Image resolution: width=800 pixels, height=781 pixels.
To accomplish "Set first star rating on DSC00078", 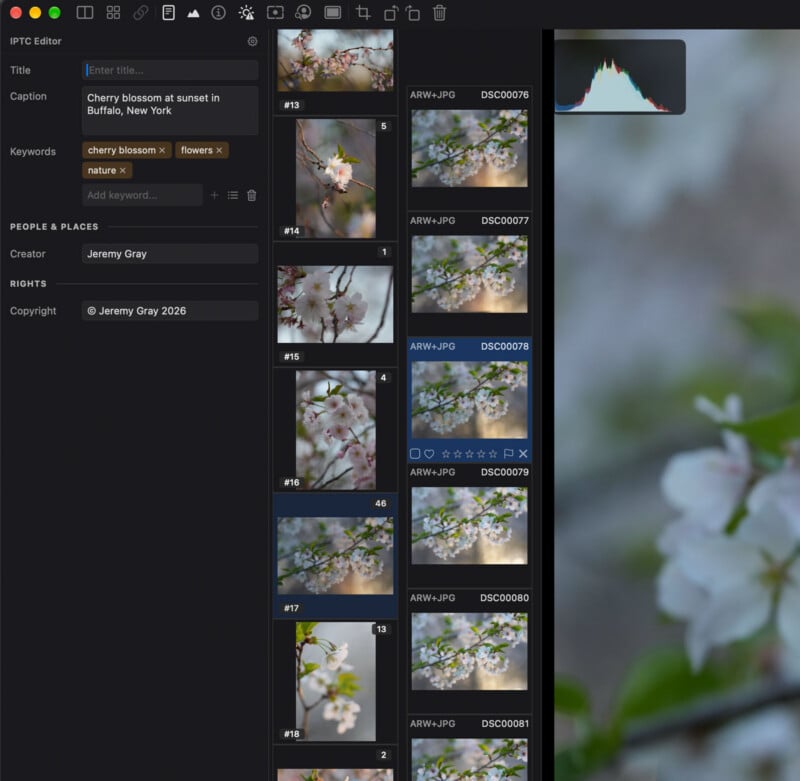I will click(x=446, y=454).
